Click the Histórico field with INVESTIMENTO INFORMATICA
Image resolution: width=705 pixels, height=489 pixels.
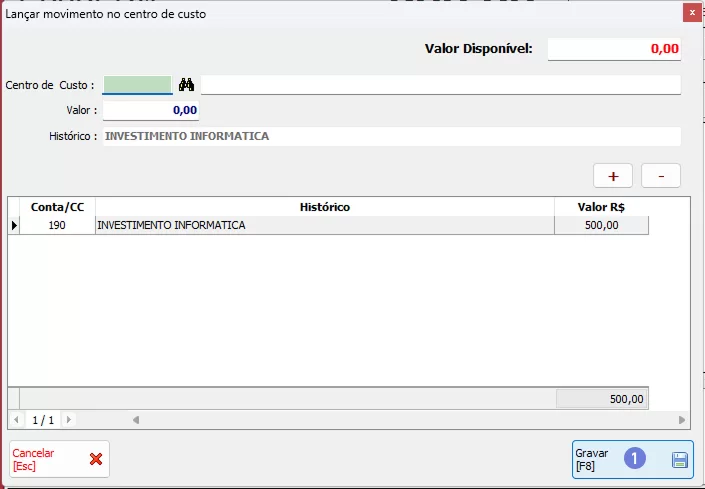[391, 136]
